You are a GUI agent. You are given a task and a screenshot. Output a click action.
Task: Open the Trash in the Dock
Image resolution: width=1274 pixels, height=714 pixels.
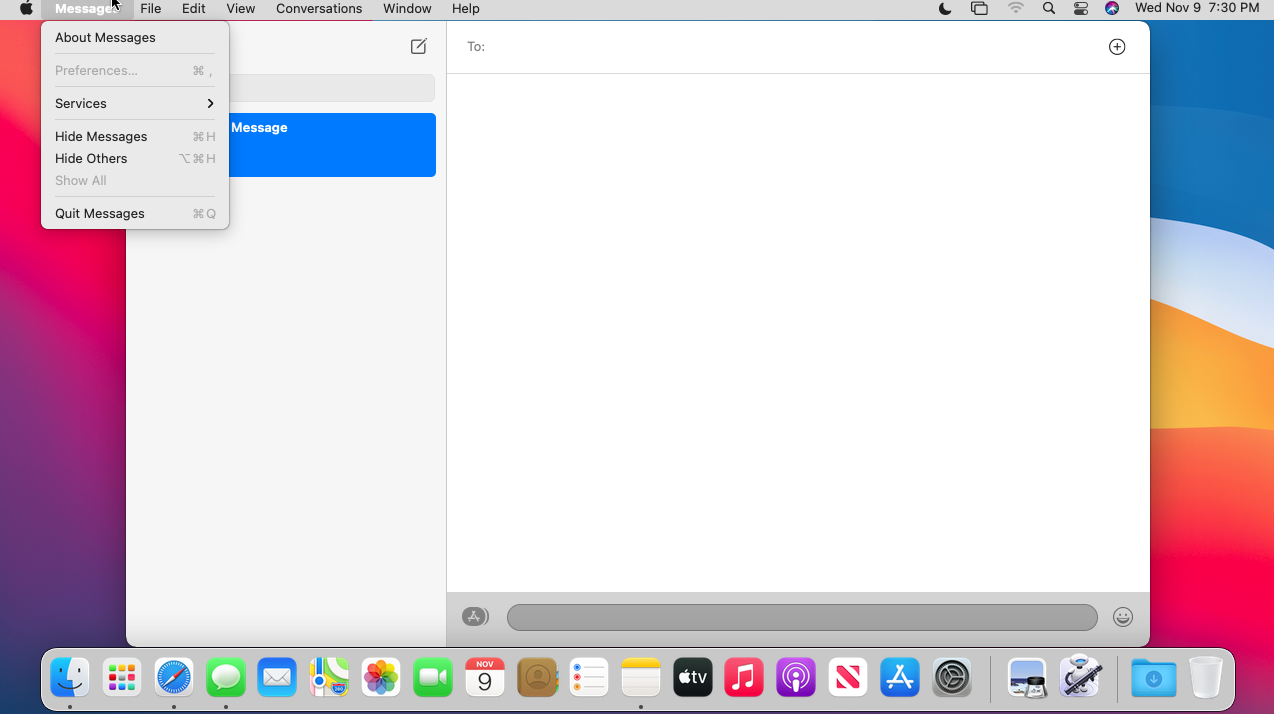coord(1206,678)
